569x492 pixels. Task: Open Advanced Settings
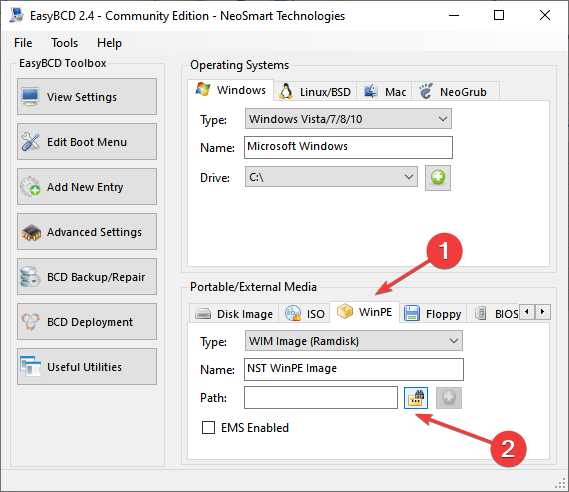pyautogui.click(x=87, y=231)
